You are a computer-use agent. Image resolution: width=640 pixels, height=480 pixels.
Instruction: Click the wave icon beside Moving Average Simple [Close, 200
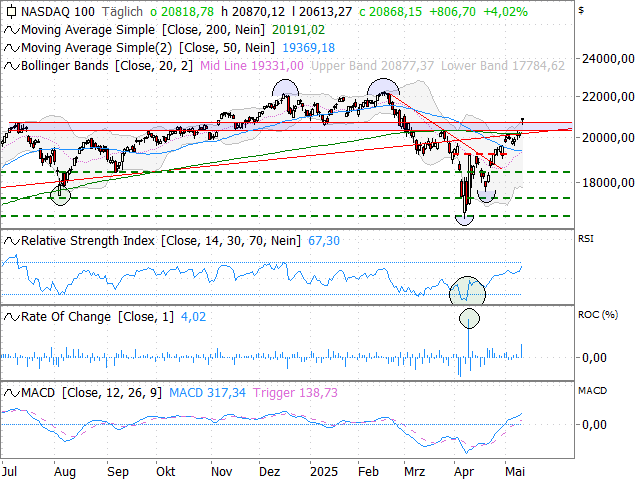click(x=12, y=30)
